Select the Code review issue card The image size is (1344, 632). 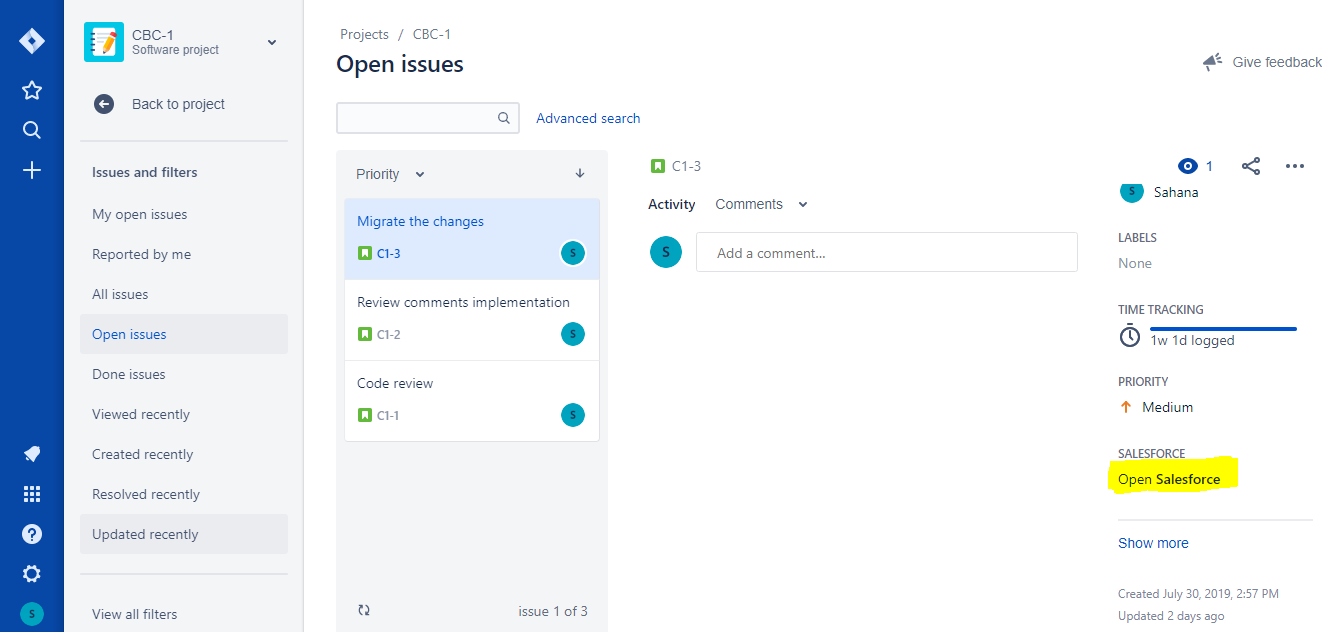pos(472,401)
